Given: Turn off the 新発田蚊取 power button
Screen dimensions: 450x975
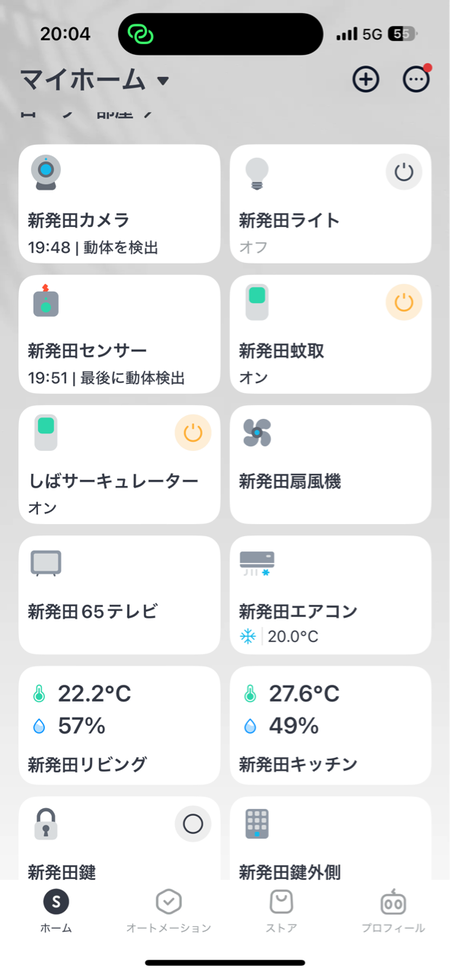Looking at the screenshot, I should pyautogui.click(x=404, y=303).
